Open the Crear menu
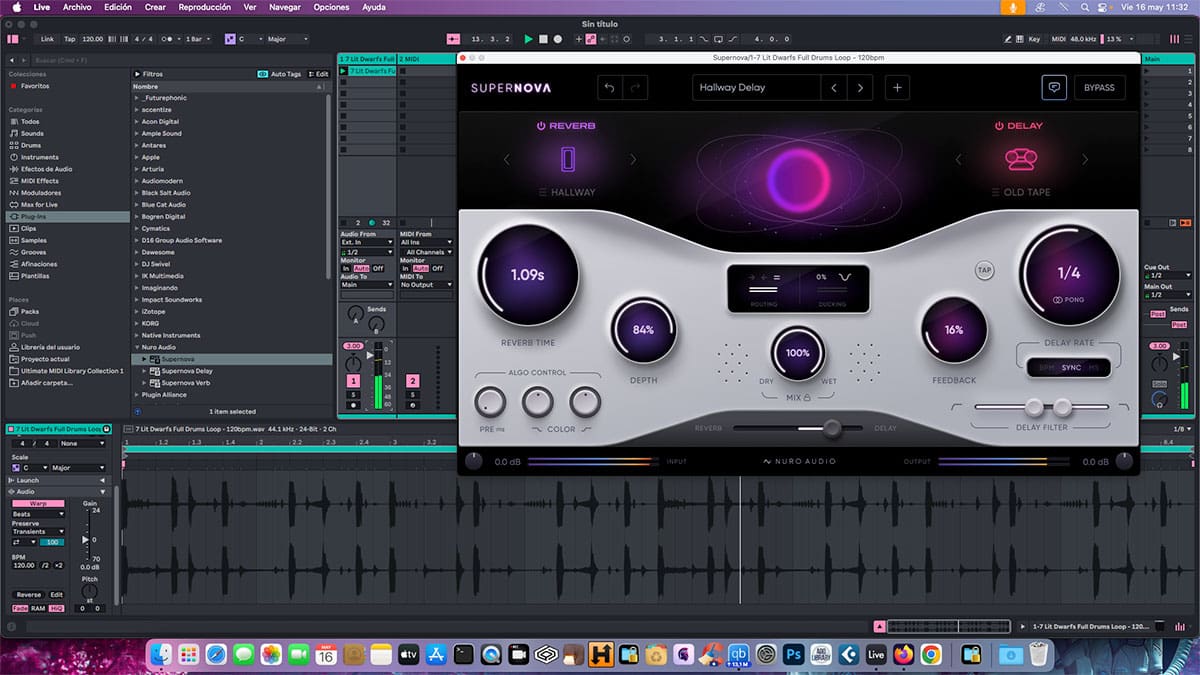 click(155, 7)
